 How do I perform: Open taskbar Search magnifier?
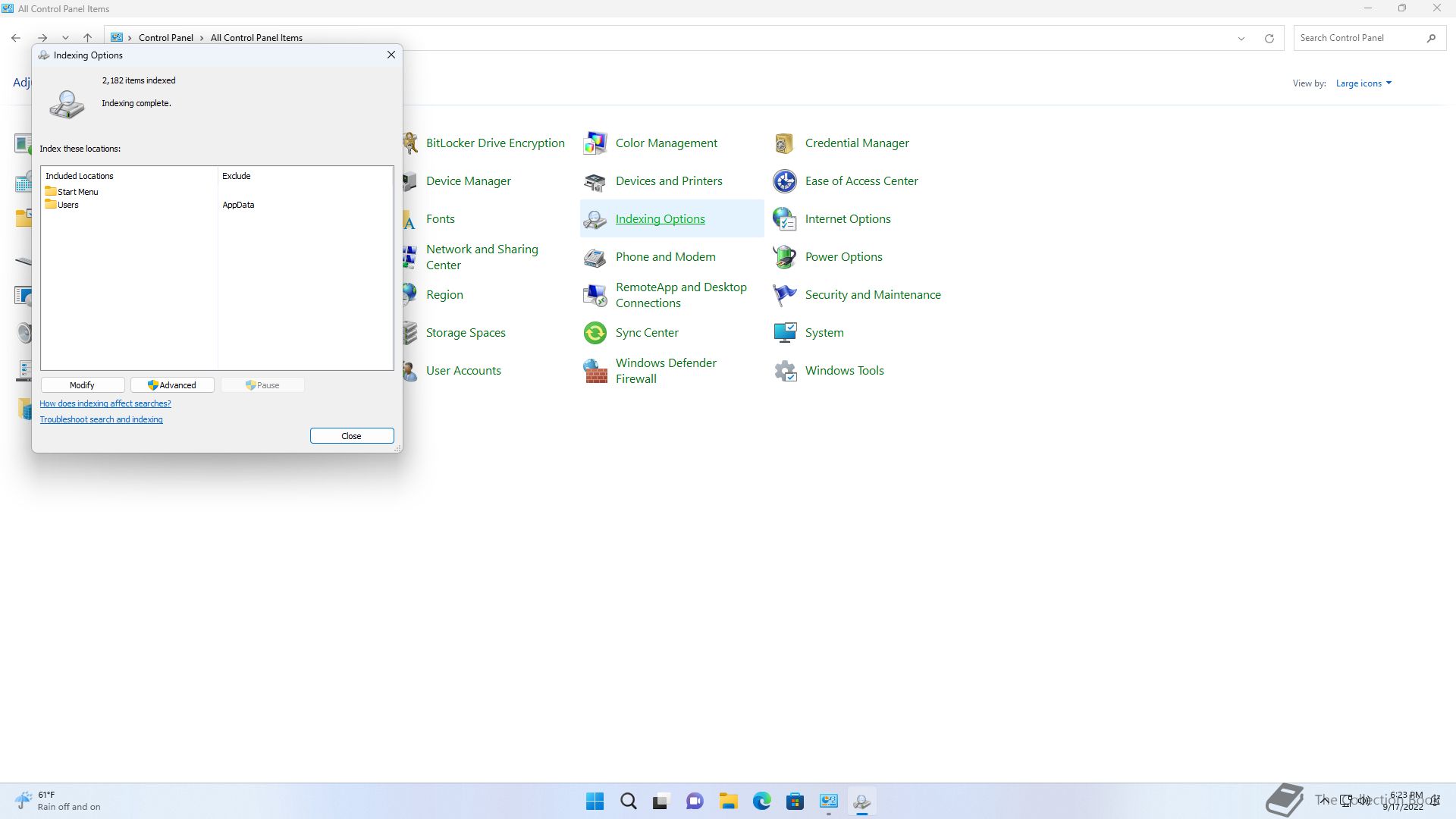point(629,801)
